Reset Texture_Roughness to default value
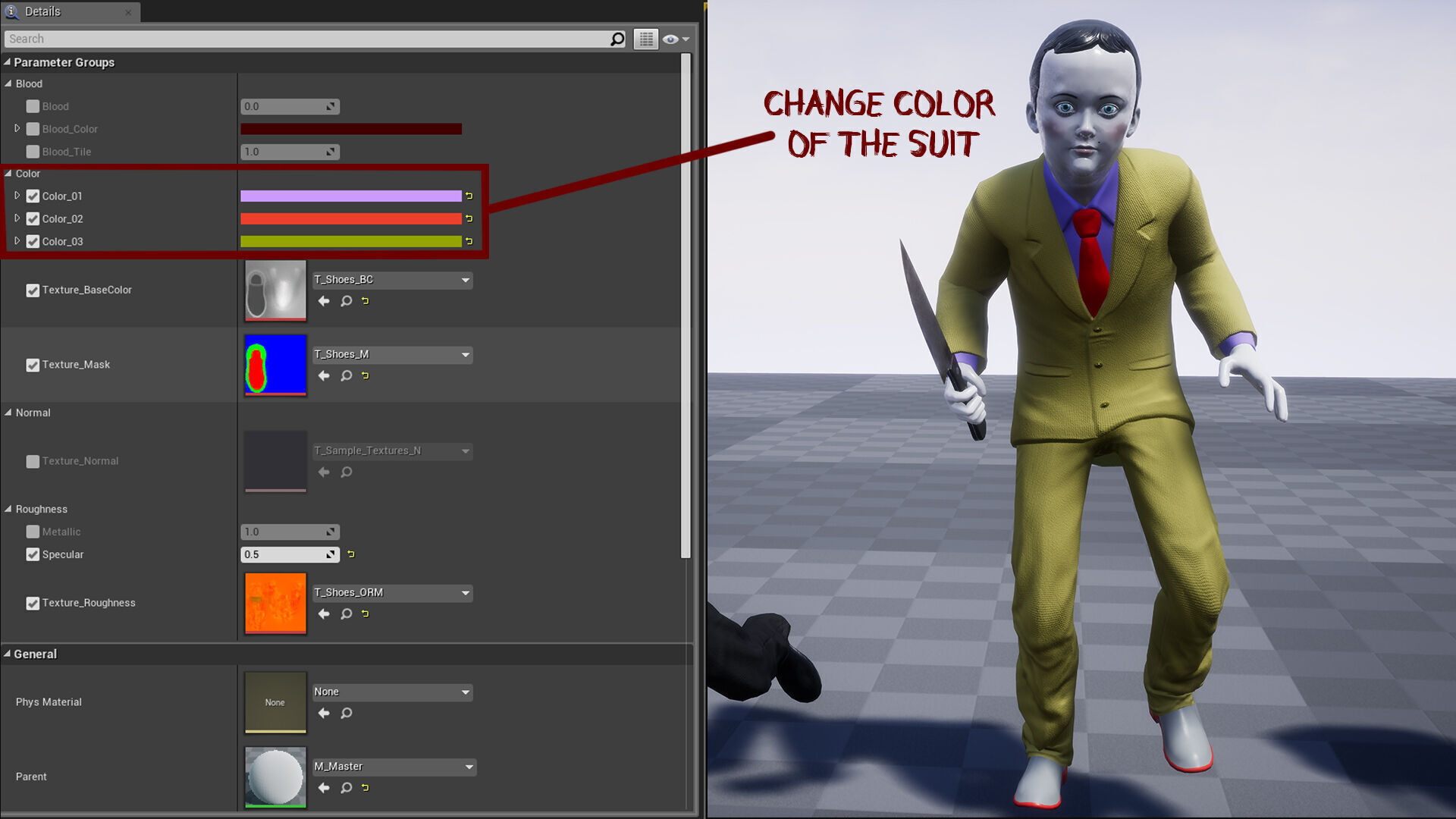This screenshot has width=1456, height=819. 366,613
